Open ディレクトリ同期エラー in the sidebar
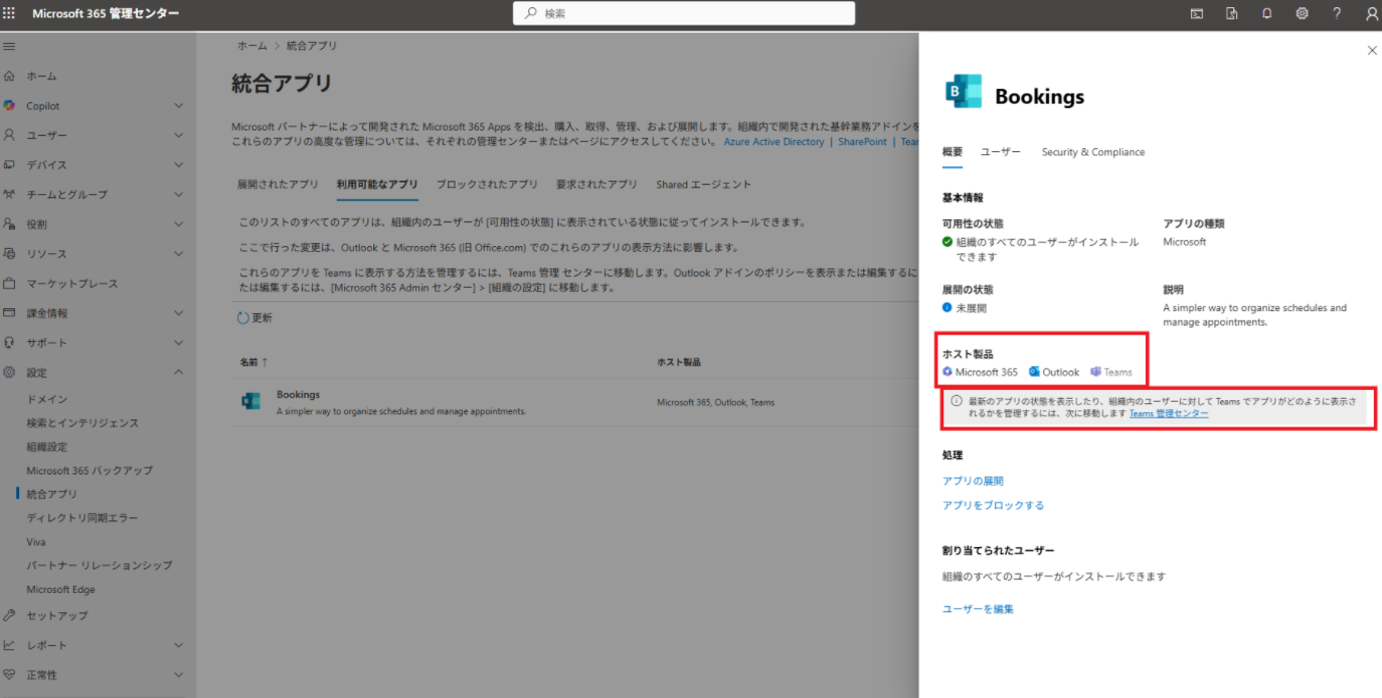 83,518
